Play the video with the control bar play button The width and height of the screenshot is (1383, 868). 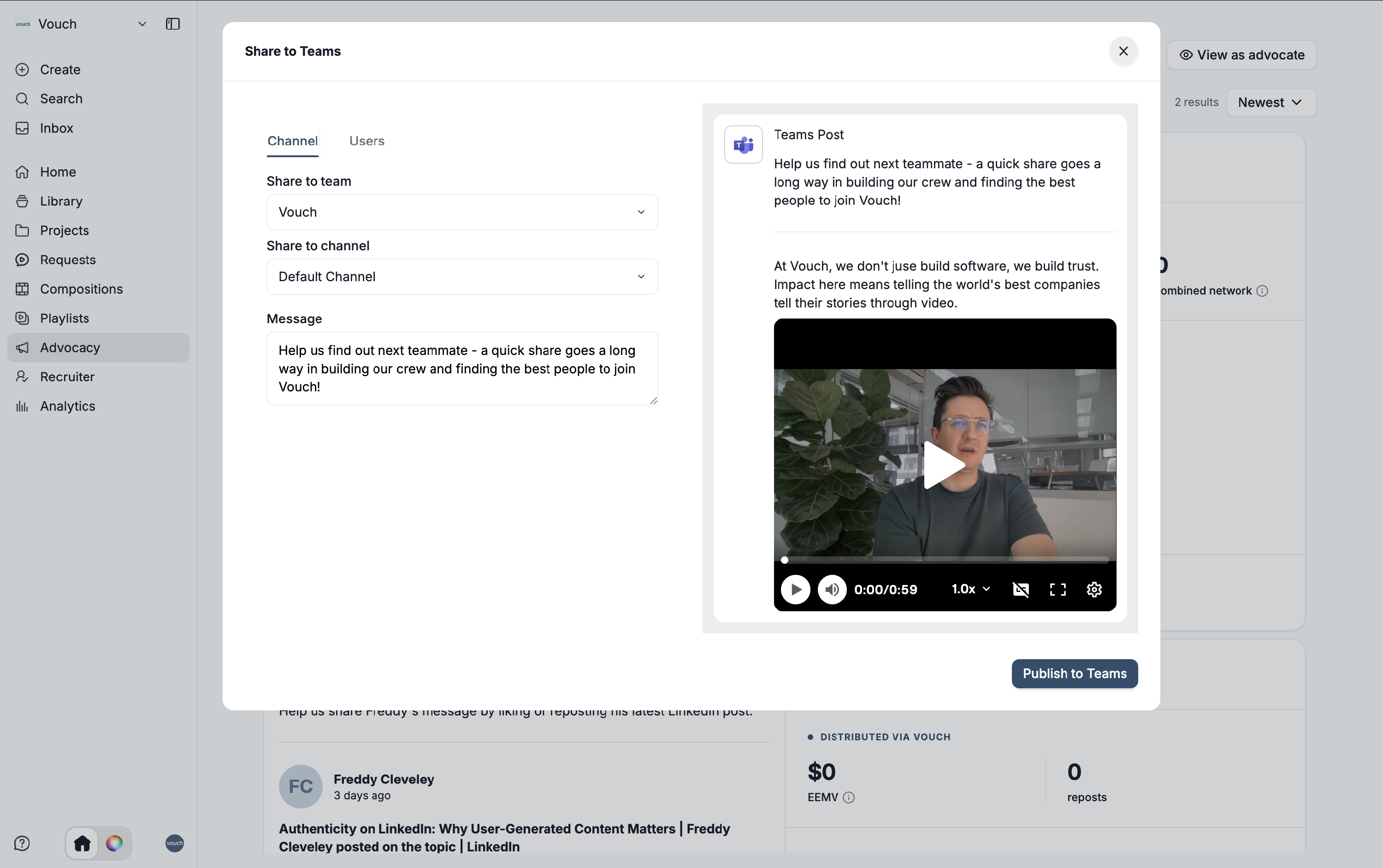tap(795, 590)
